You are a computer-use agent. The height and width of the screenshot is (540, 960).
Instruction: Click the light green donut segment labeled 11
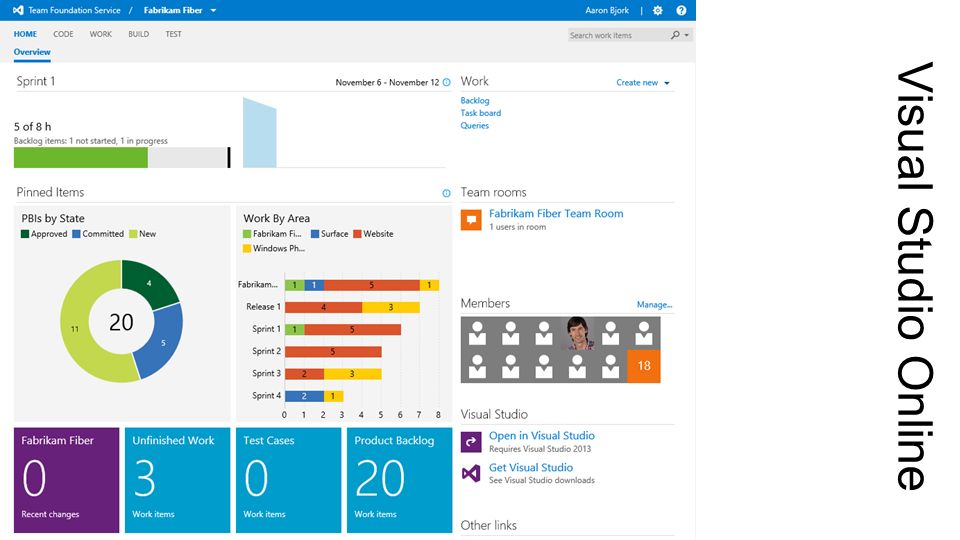[75, 328]
